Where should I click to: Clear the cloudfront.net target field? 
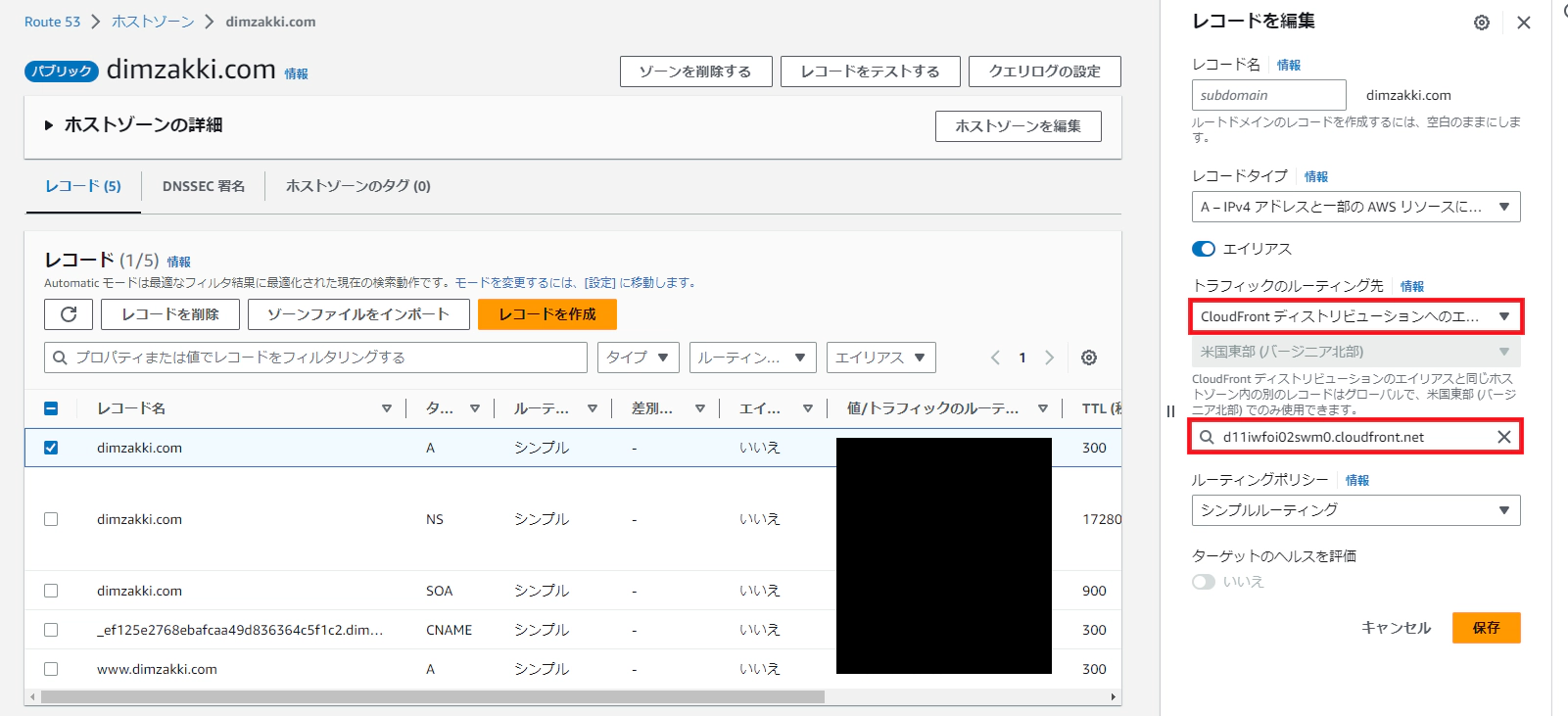[x=1503, y=437]
